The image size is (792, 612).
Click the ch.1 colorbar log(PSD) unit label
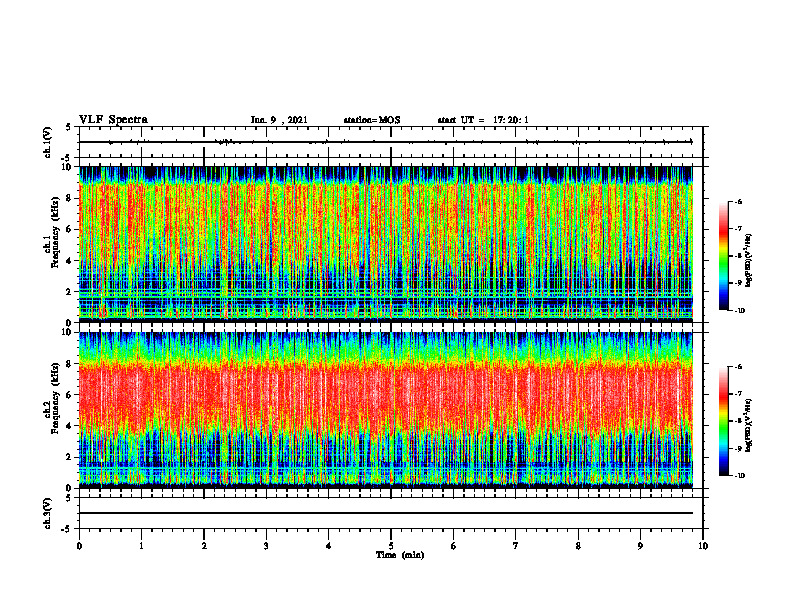pos(750,261)
